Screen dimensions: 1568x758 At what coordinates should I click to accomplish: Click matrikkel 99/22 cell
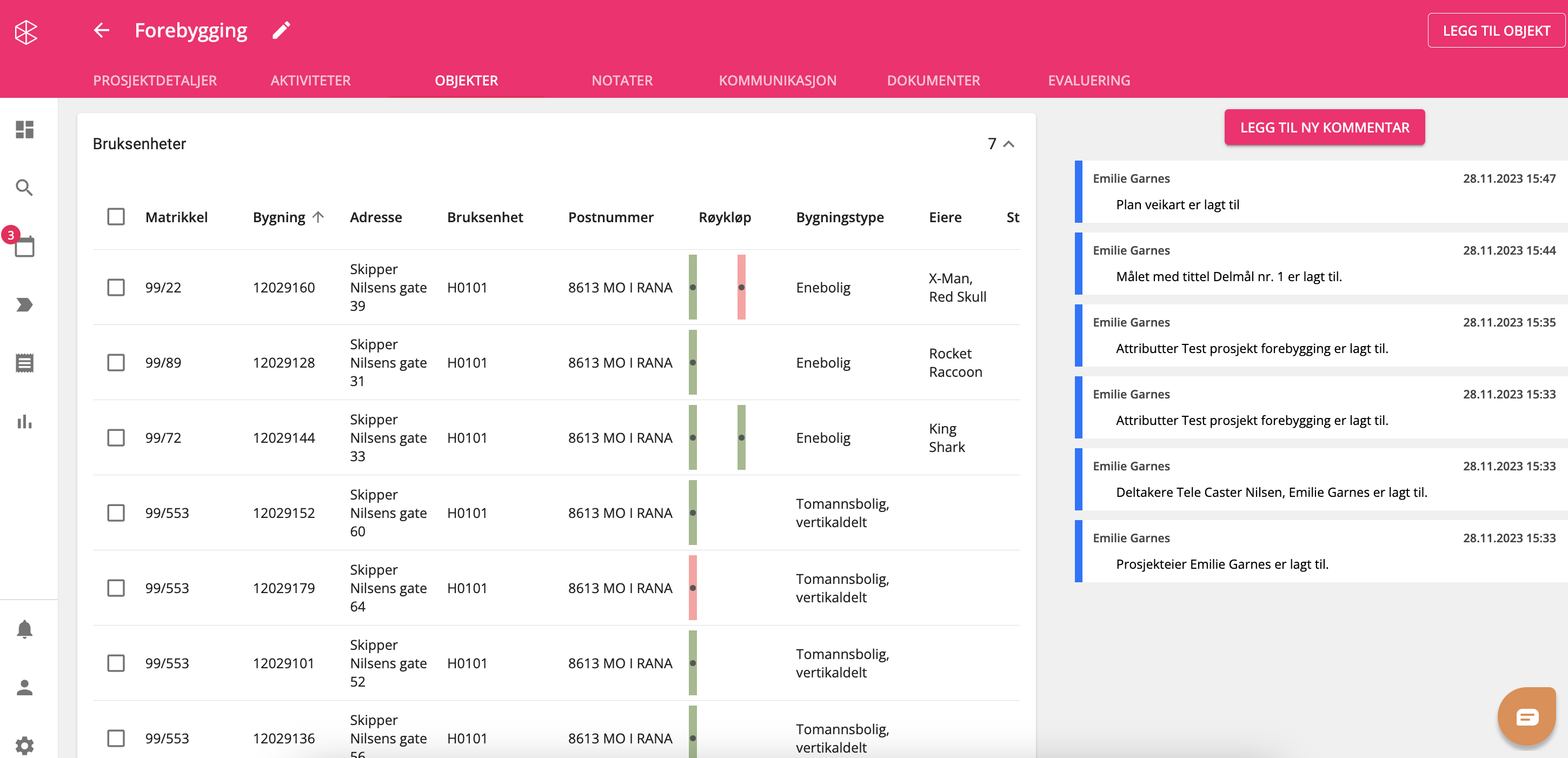[163, 288]
